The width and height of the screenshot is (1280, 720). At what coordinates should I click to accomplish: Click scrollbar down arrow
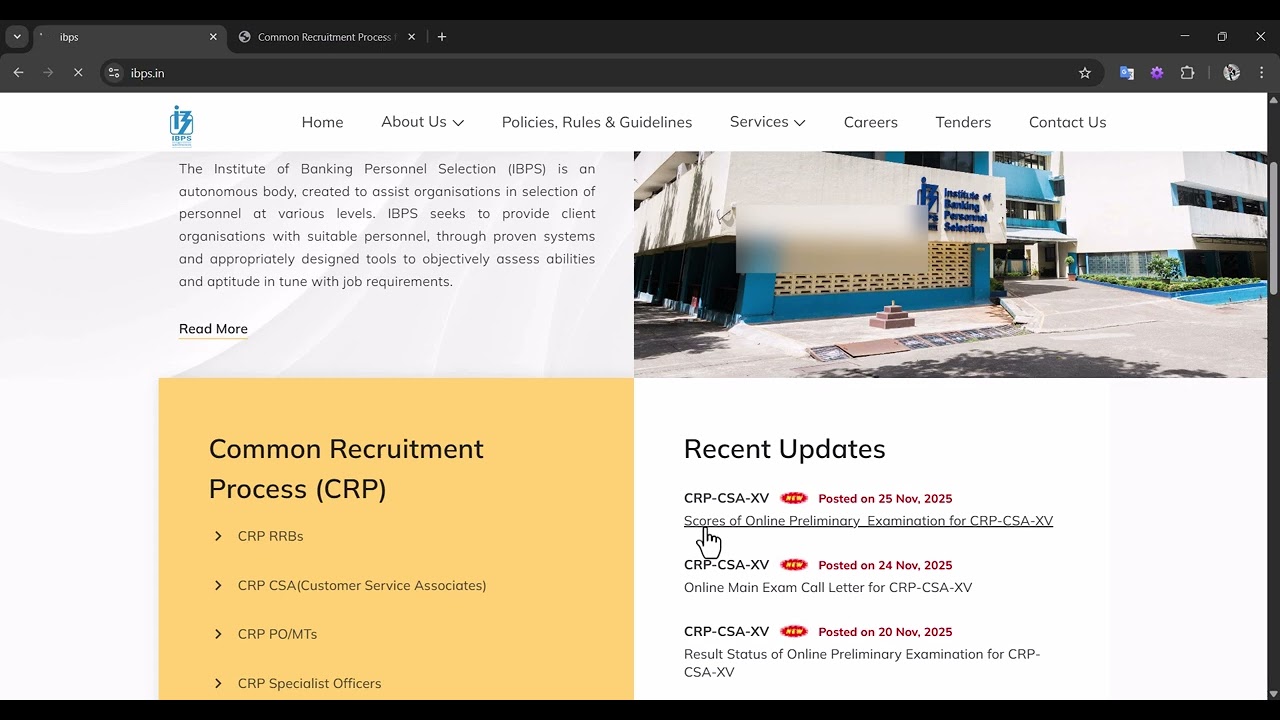1273,694
